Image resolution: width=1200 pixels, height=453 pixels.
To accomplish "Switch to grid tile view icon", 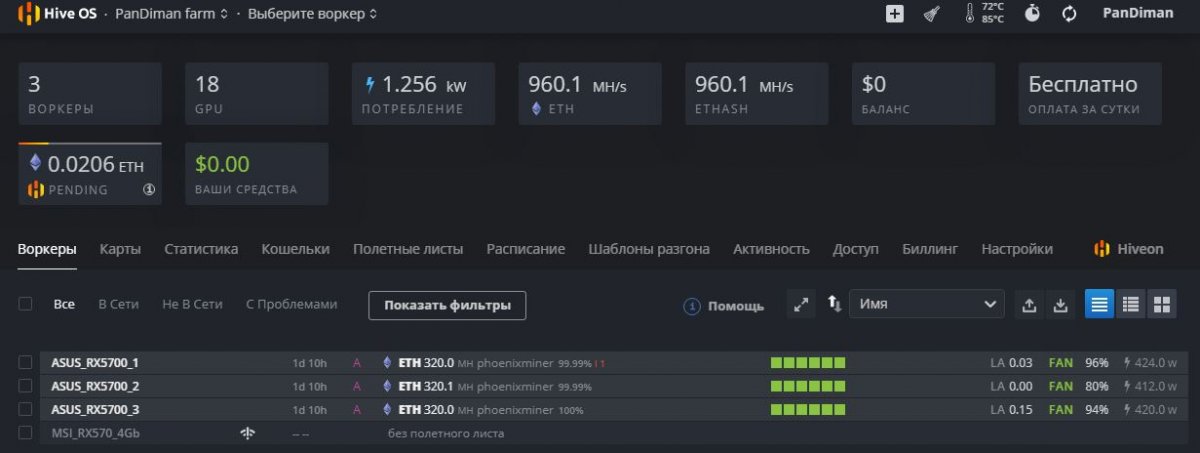I will point(1161,305).
